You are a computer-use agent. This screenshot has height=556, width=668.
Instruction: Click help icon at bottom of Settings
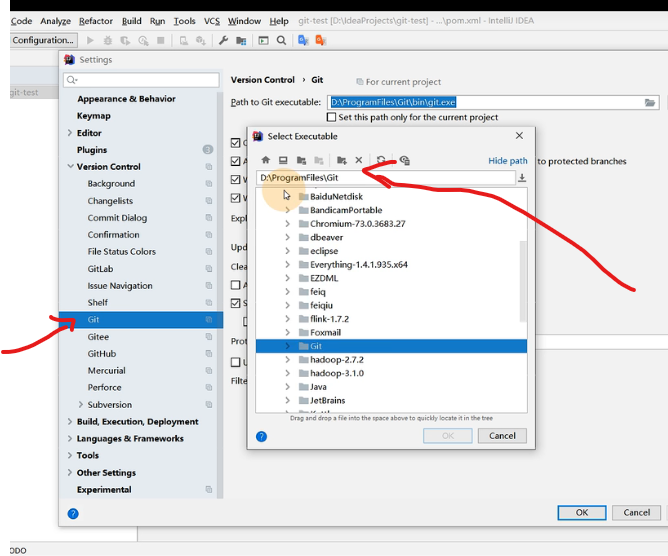[x=73, y=513]
